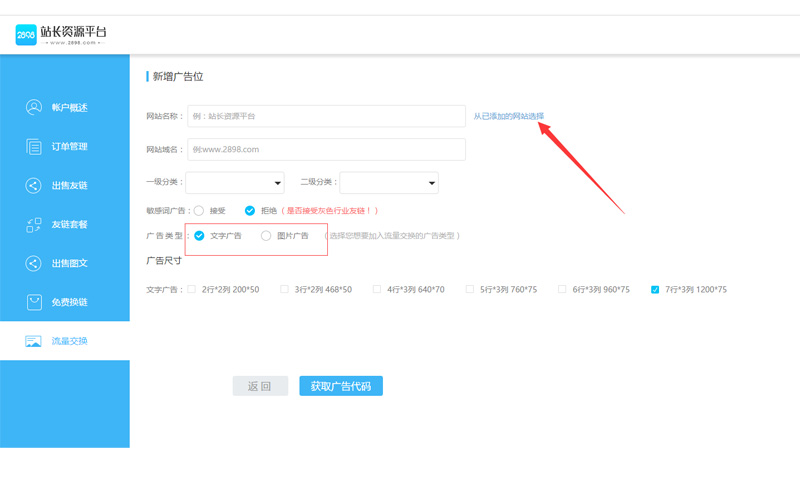Click the 出售图文 share icon

[34, 264]
